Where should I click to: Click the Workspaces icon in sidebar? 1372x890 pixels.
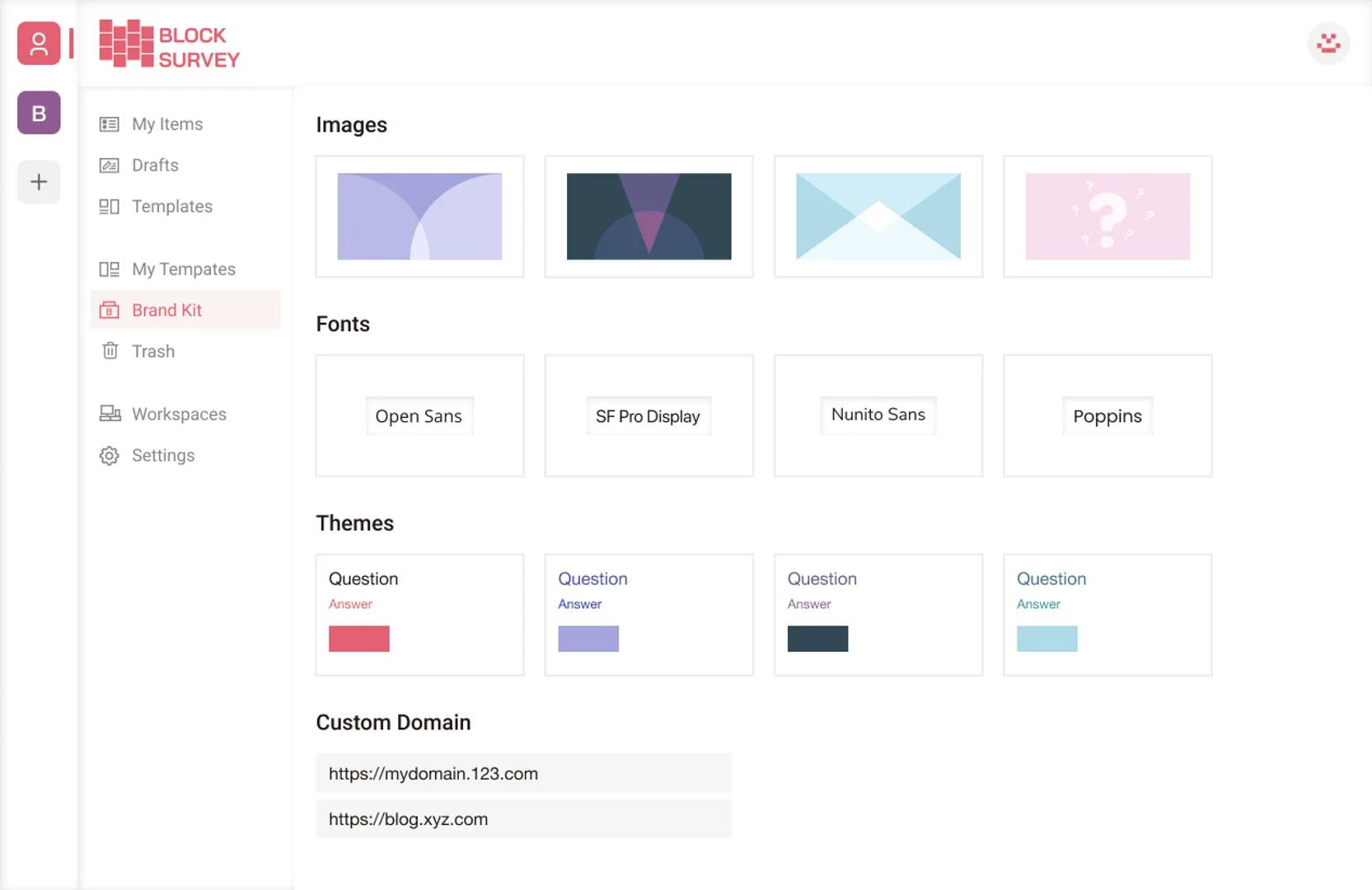coord(110,414)
